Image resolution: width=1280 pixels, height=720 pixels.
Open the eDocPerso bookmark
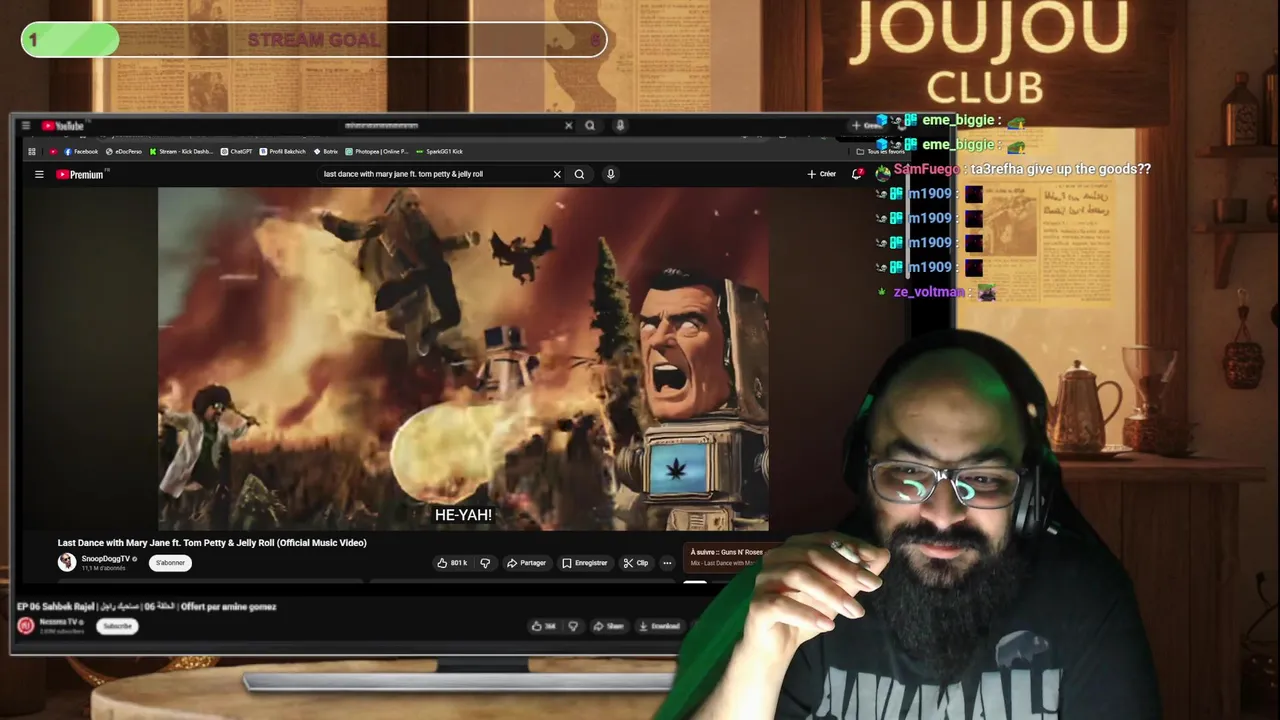[x=124, y=152]
